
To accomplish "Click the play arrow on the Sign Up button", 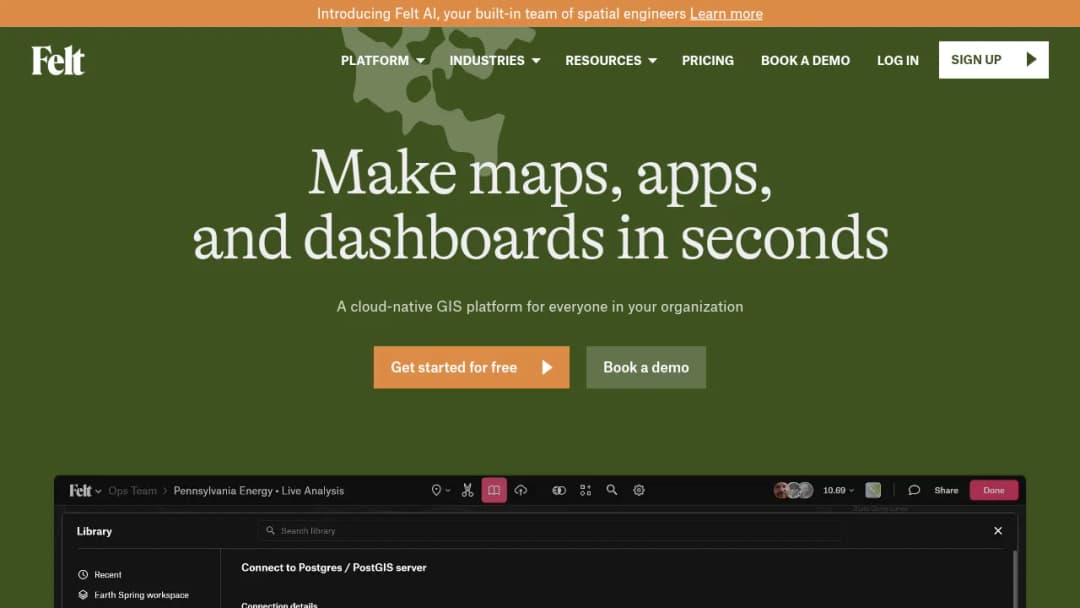I will pos(1031,59).
